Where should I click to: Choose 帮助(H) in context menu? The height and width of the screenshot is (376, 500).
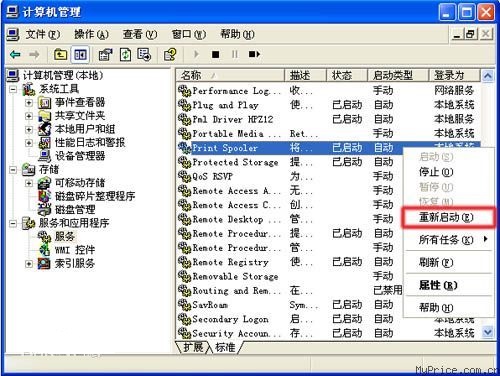448,307
